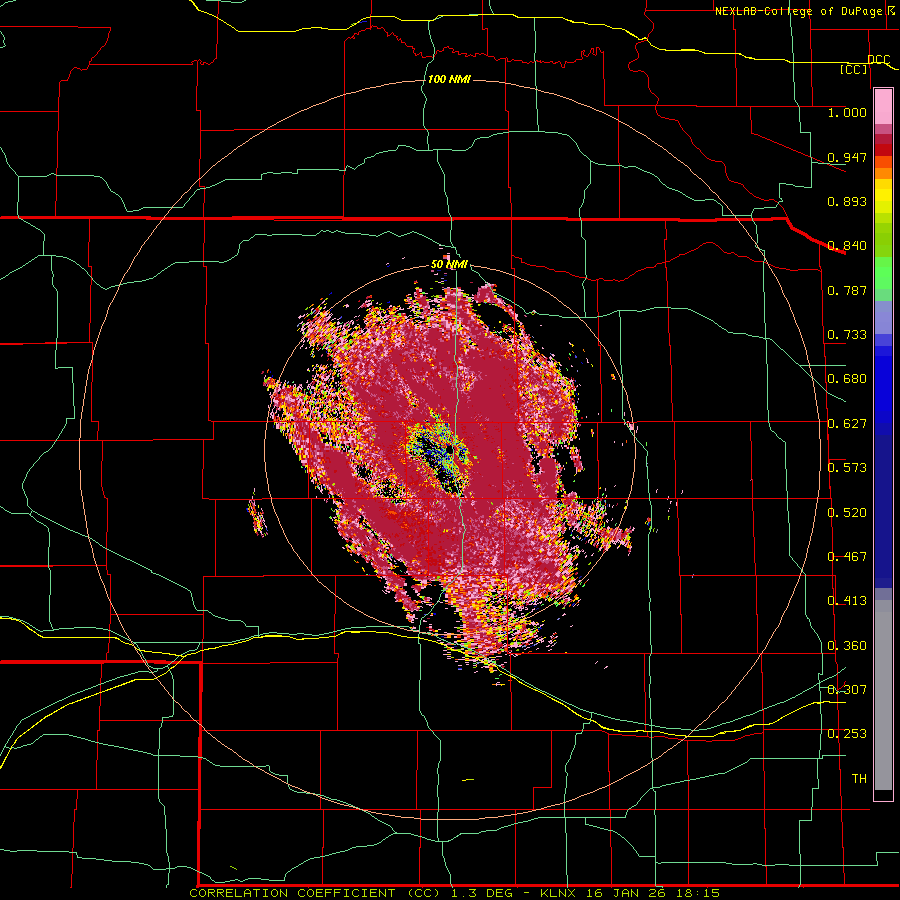Click the 0.307 color scale value
Viewport: 900px width, 900px height.
coord(847,690)
